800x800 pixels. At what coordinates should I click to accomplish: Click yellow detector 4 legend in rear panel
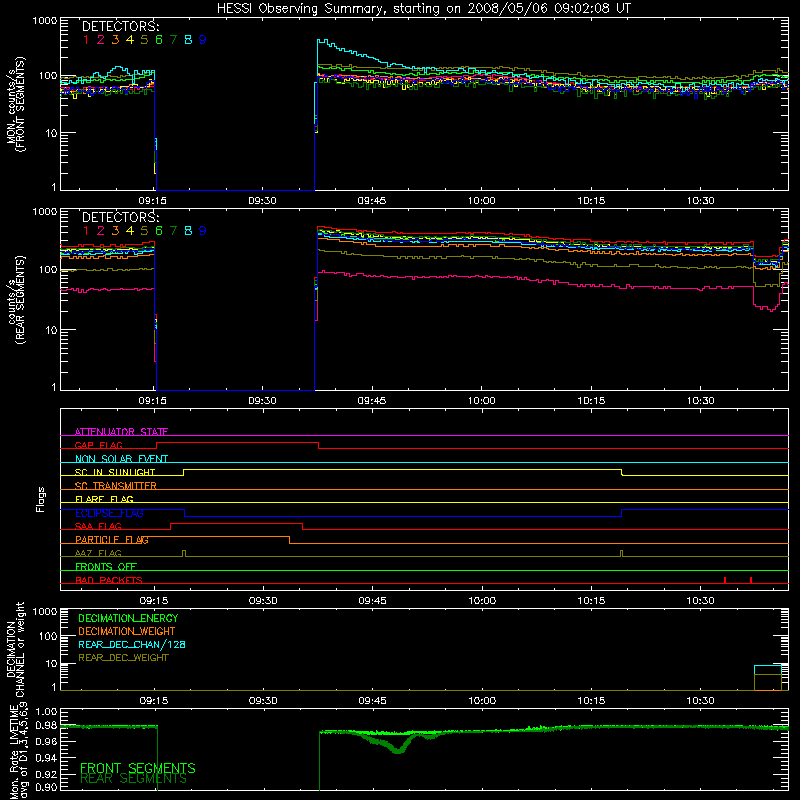pyautogui.click(x=130, y=231)
